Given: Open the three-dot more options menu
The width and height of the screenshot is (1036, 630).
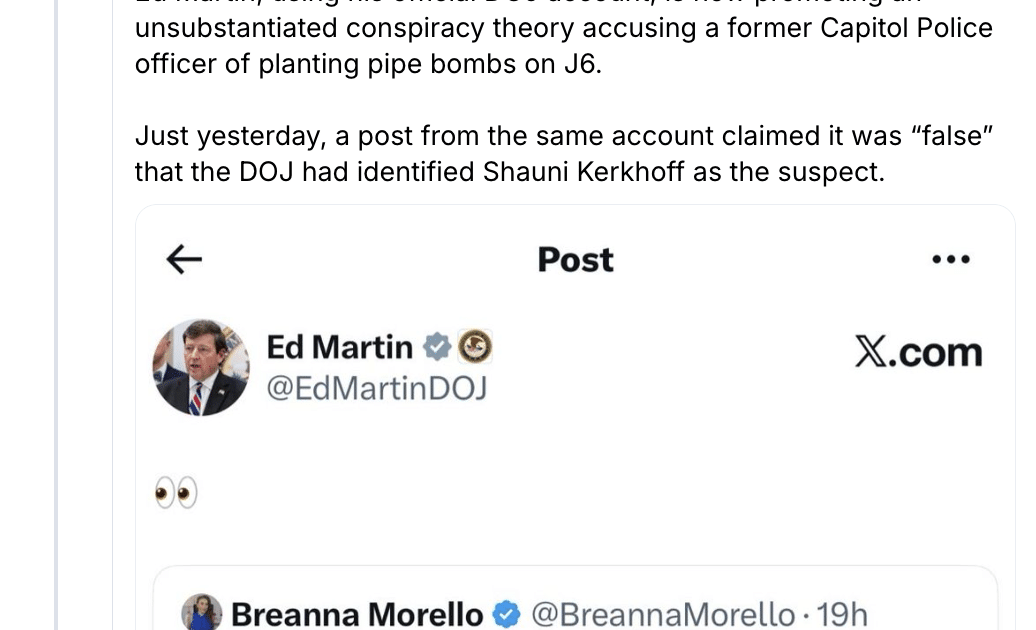Looking at the screenshot, I should [950, 260].
